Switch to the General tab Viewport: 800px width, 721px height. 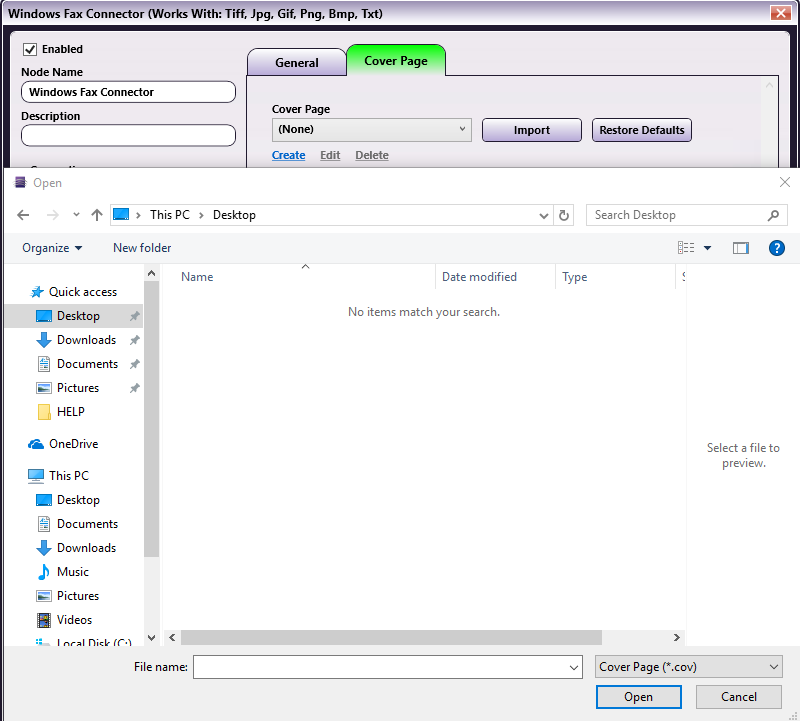tap(296, 63)
